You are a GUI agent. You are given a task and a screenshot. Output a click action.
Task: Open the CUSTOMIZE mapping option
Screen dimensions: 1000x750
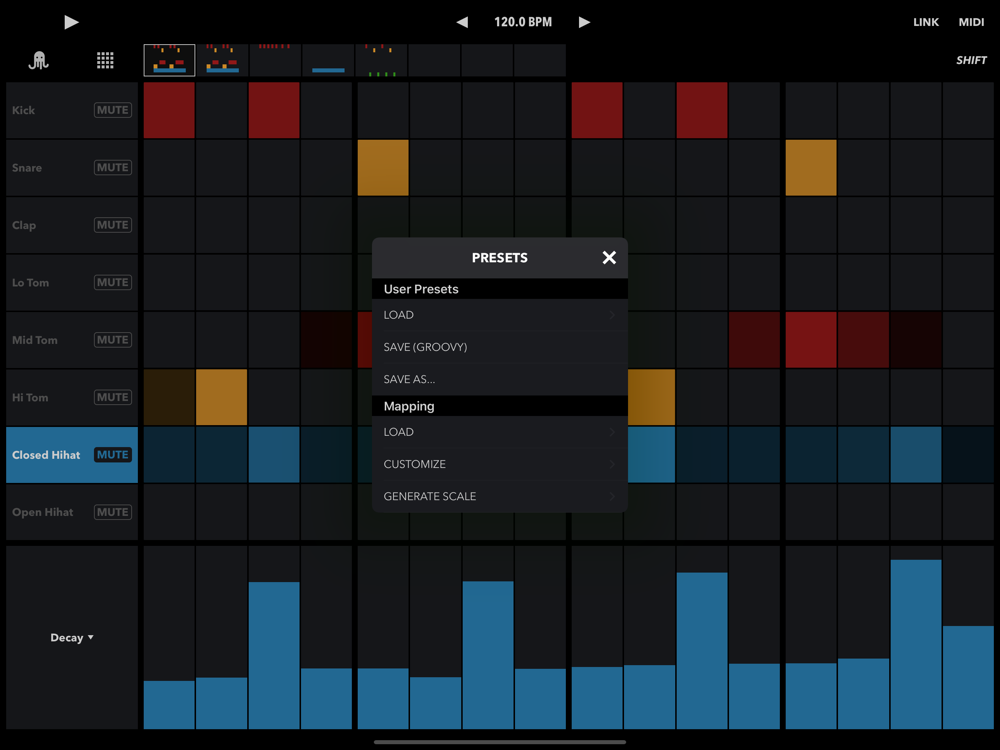coord(500,464)
